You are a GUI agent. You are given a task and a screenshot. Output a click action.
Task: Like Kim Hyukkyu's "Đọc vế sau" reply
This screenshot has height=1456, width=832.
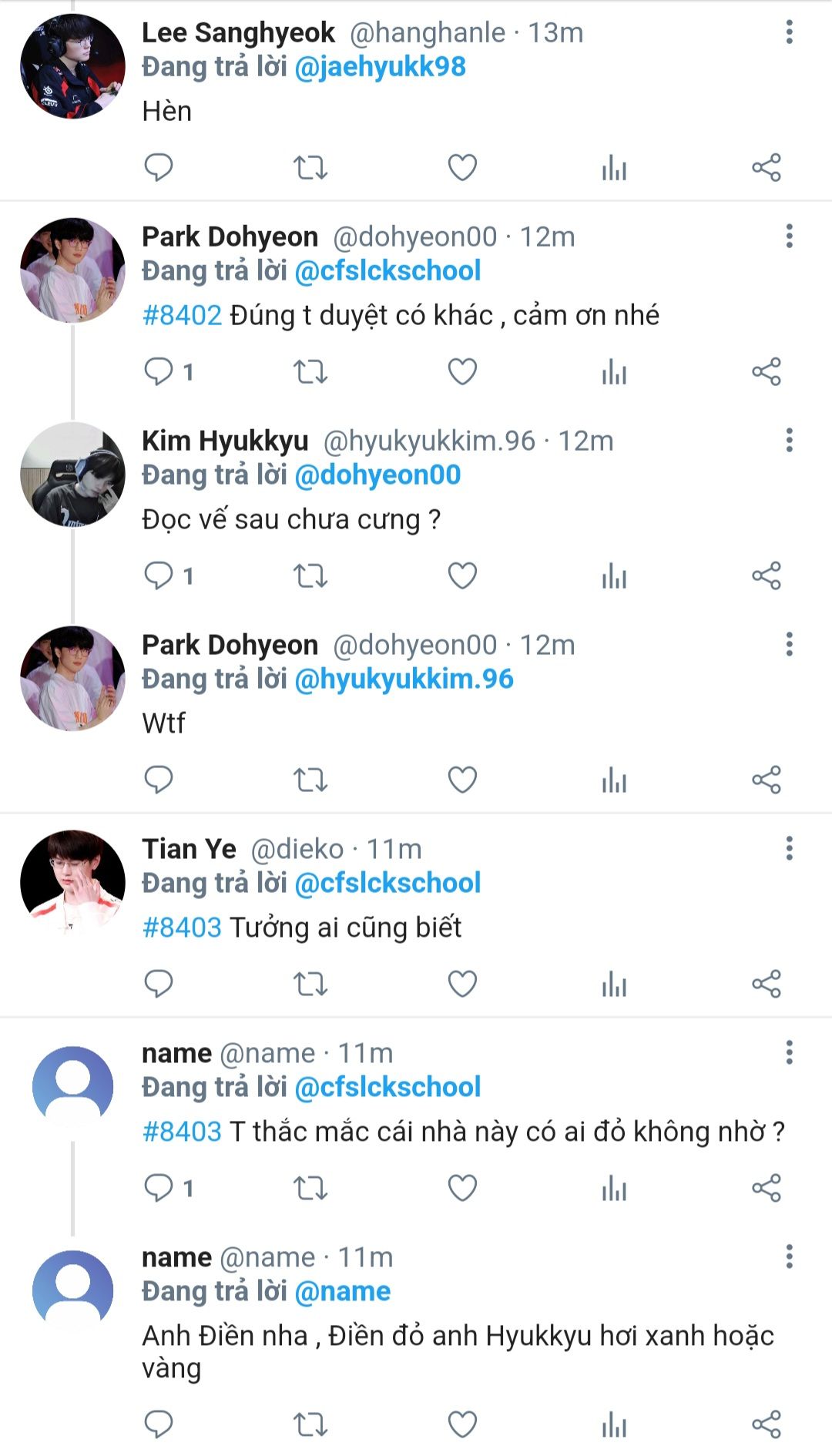click(462, 575)
